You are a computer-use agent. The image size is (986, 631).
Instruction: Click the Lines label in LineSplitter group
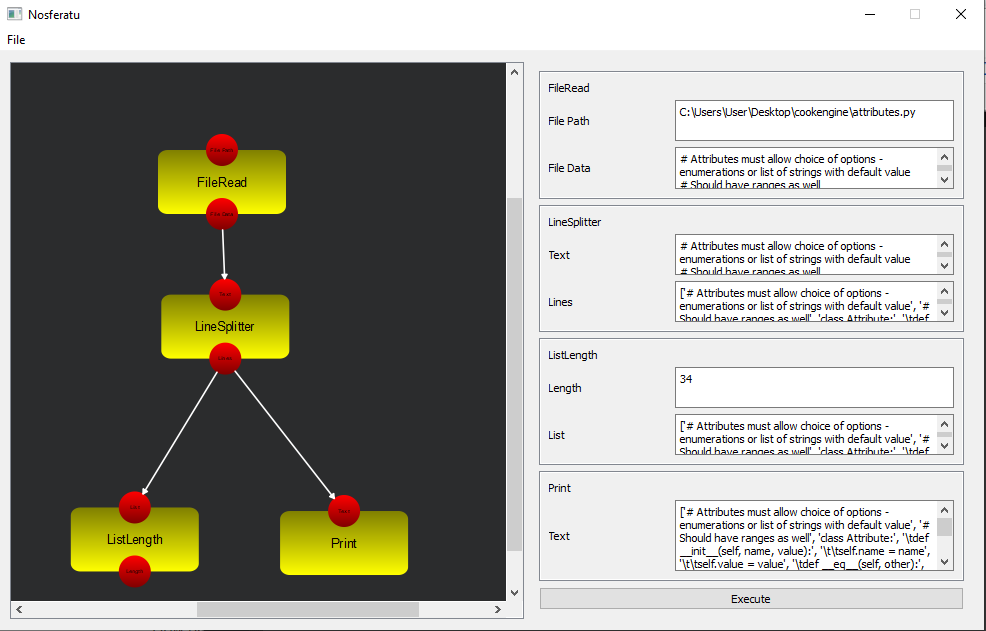560,302
